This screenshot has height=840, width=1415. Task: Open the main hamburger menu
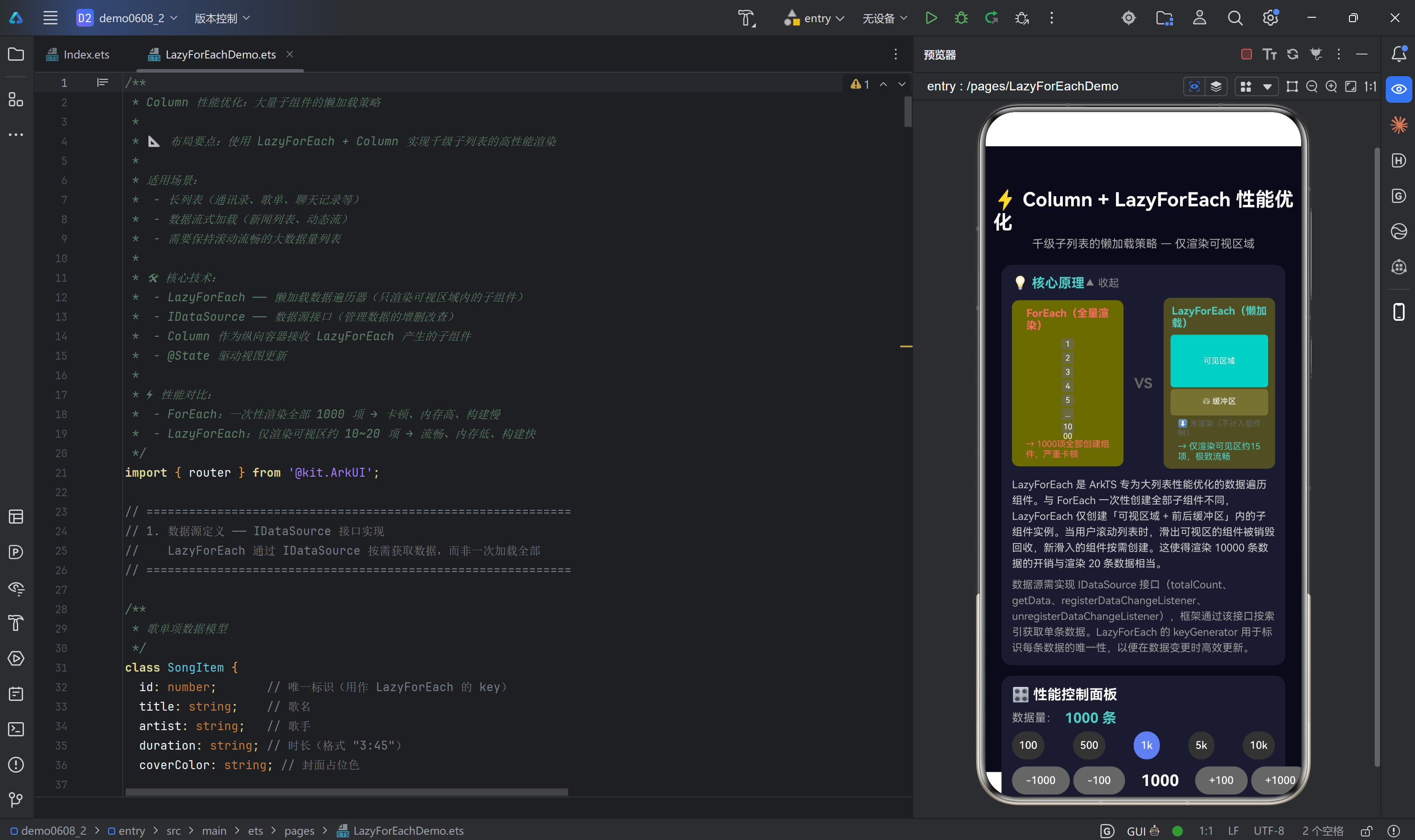coord(51,18)
